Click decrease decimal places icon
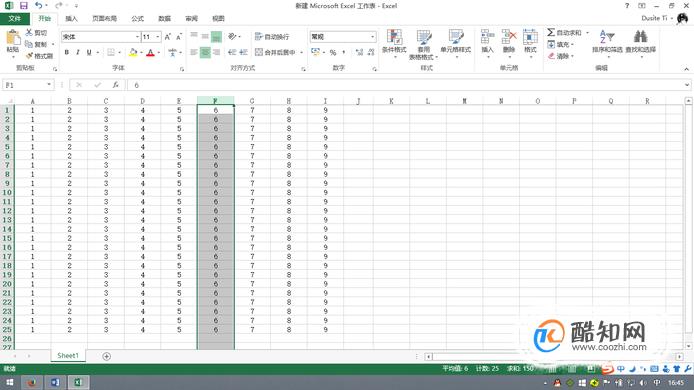Image resolution: width=694 pixels, height=390 pixels. pyautogui.click(x=371, y=52)
